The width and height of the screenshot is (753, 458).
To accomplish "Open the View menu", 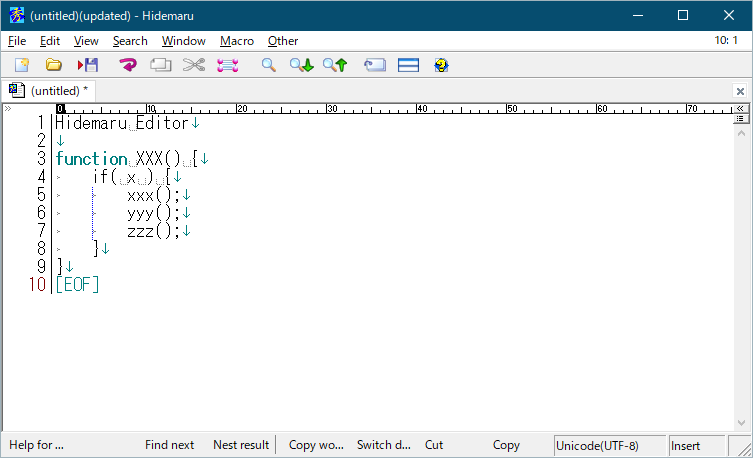I will coord(86,41).
